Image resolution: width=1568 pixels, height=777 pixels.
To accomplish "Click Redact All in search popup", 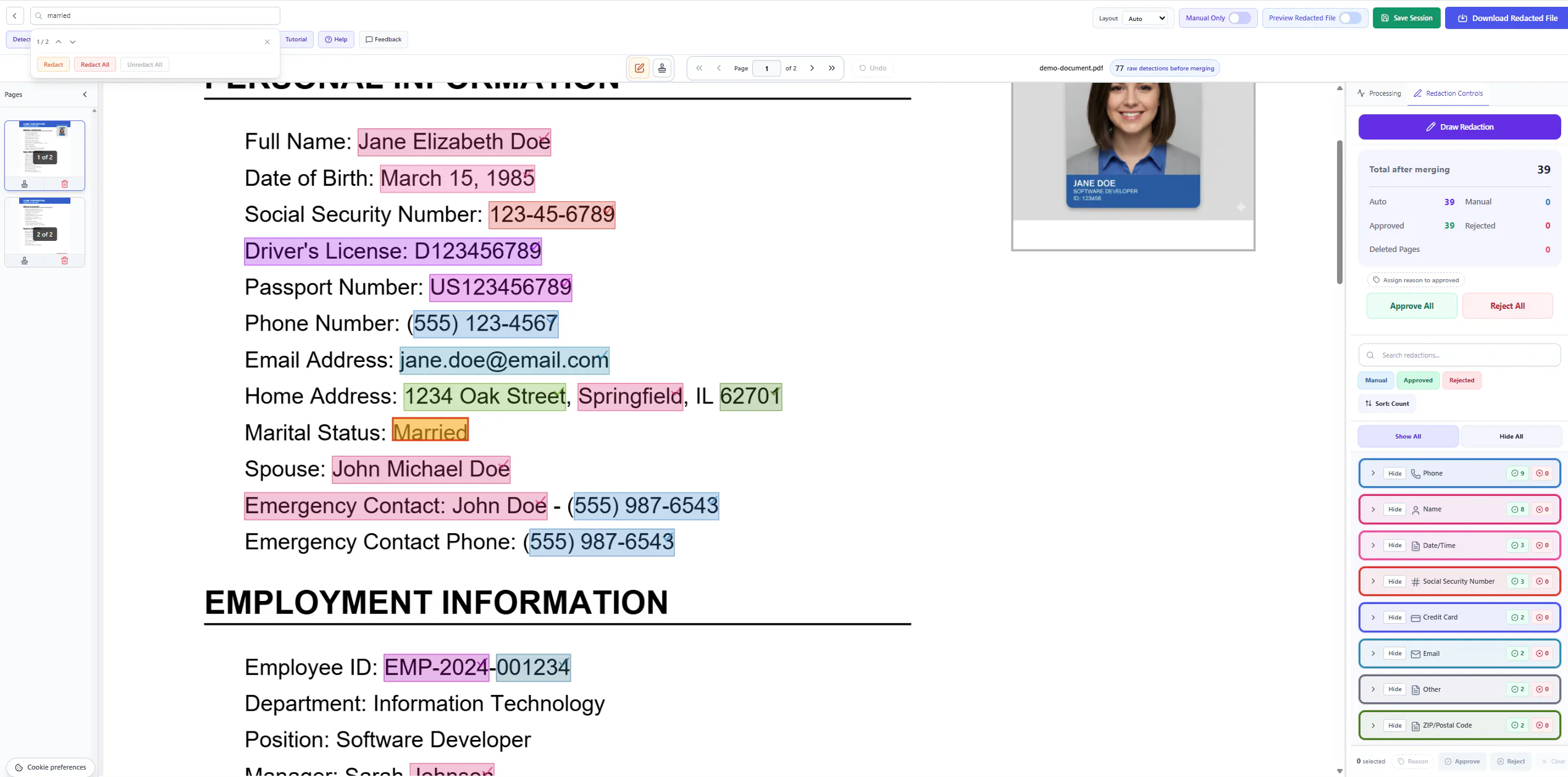I will point(95,65).
